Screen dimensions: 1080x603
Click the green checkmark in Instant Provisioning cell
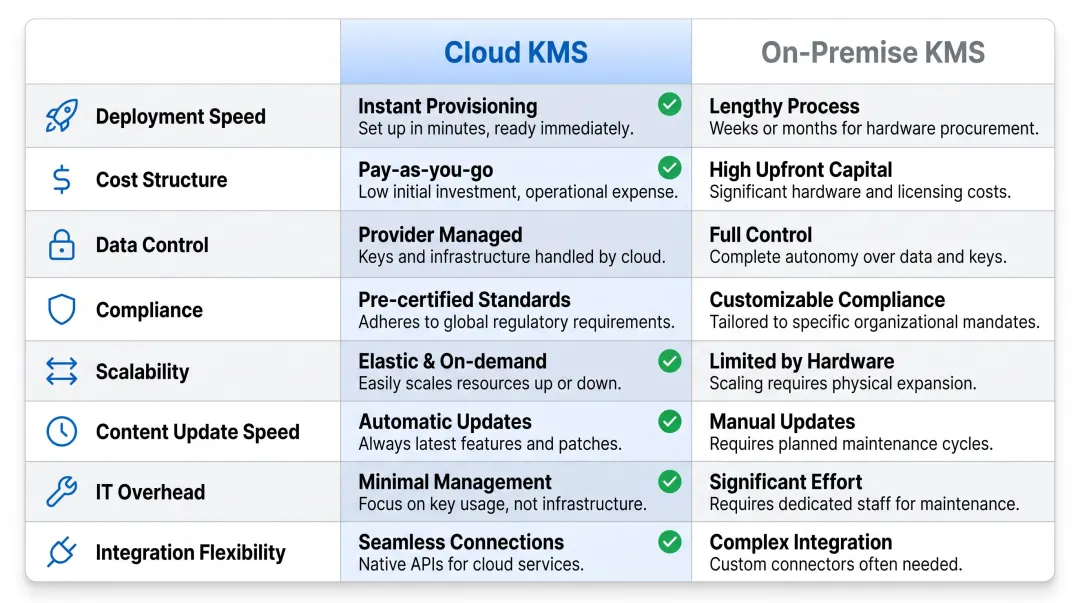coord(669,104)
